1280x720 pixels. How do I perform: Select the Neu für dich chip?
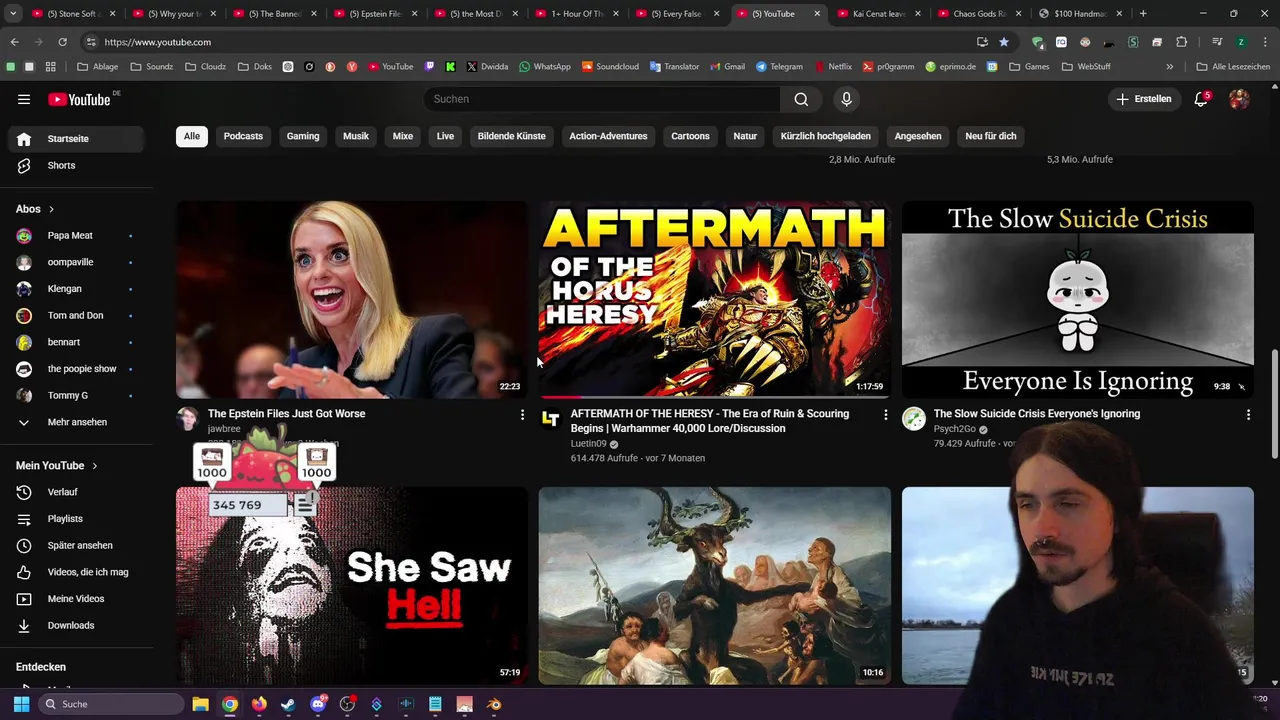click(x=990, y=136)
